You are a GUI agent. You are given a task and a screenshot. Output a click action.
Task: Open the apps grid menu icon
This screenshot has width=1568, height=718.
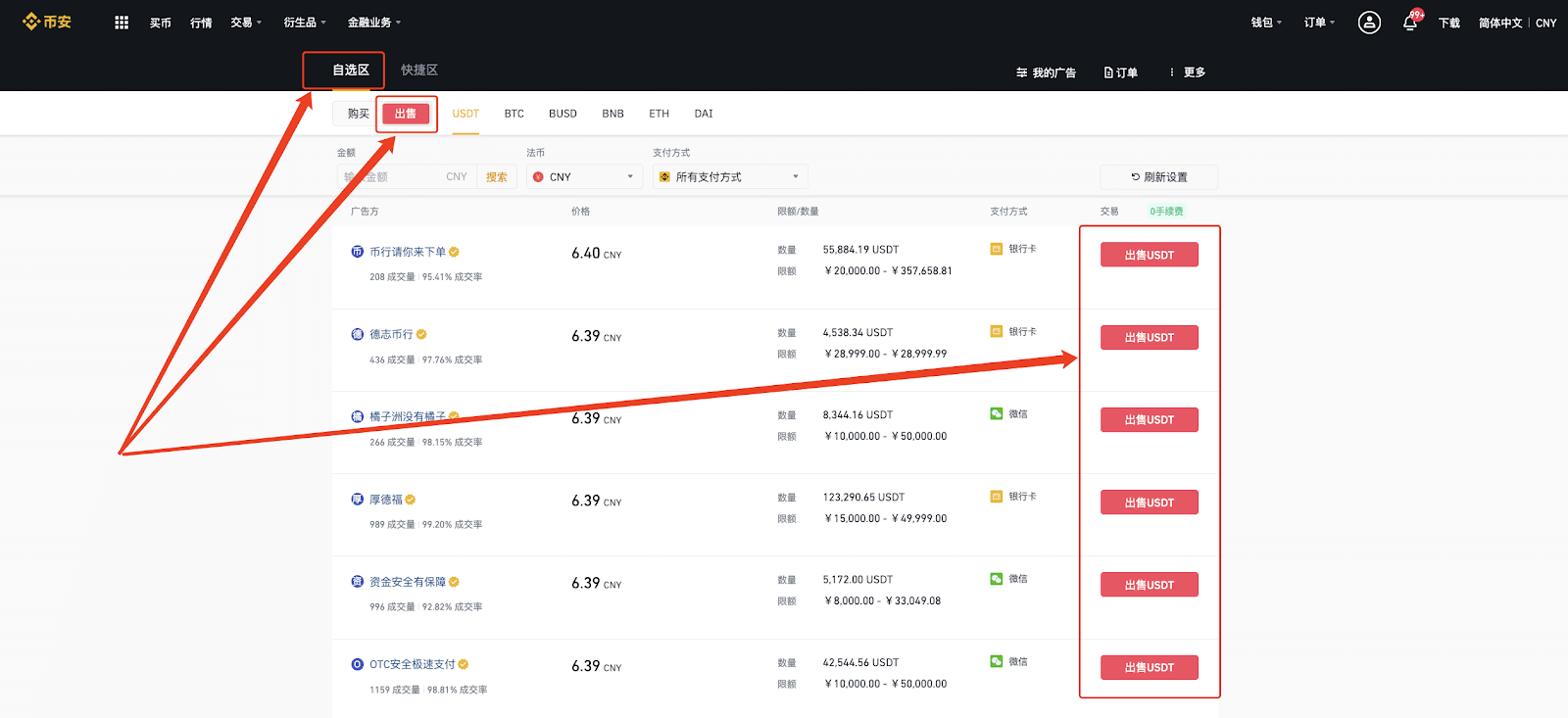[122, 23]
